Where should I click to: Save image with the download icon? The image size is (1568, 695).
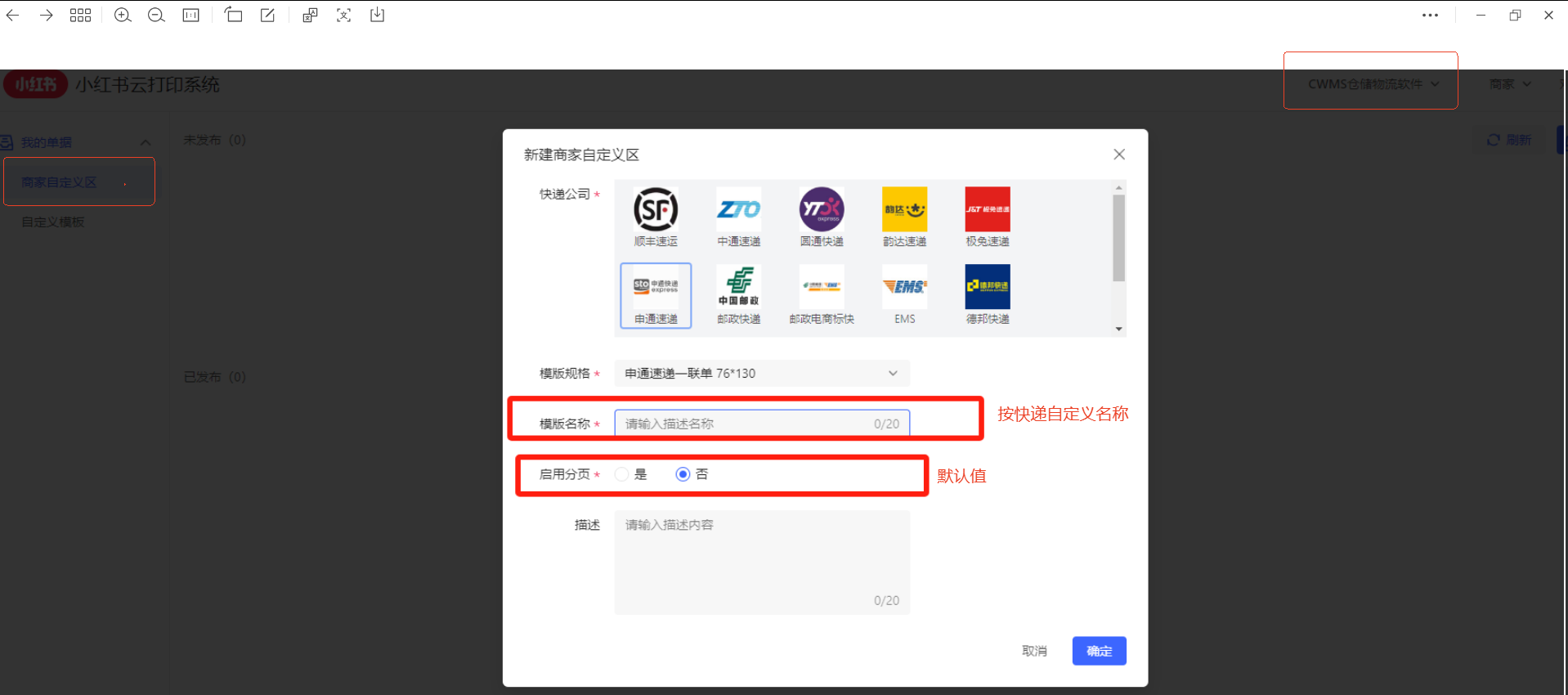click(x=377, y=15)
